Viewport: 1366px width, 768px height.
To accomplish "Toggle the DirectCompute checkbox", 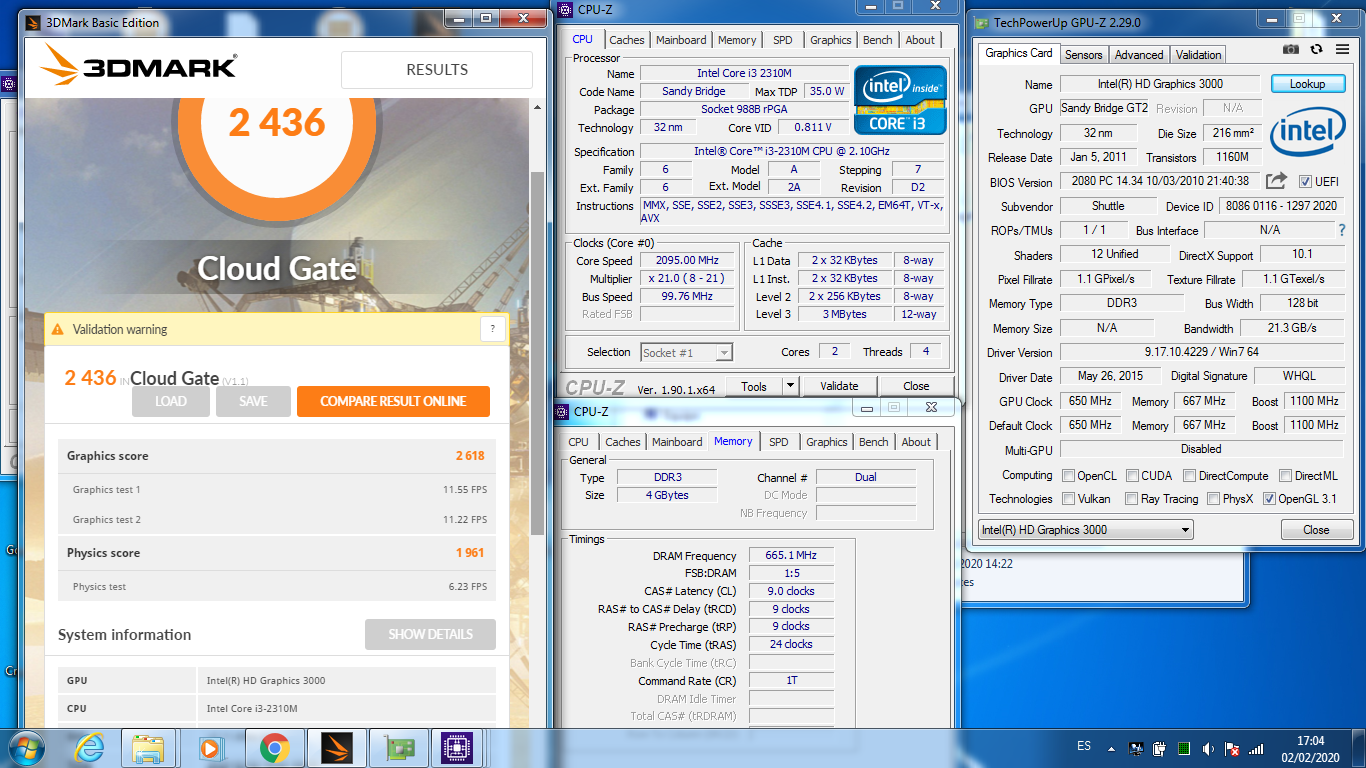I will 1189,476.
